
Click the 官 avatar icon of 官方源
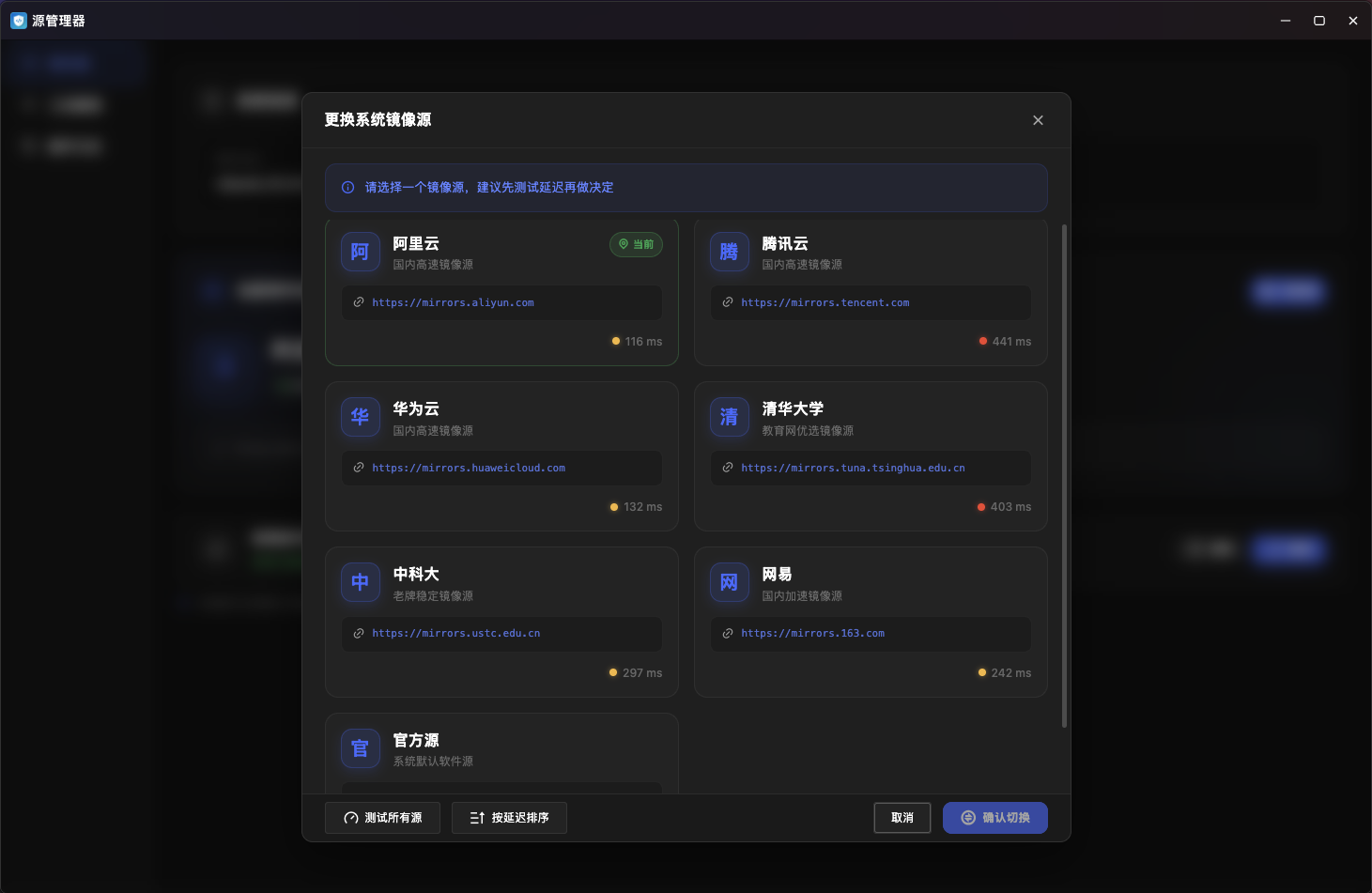point(360,748)
